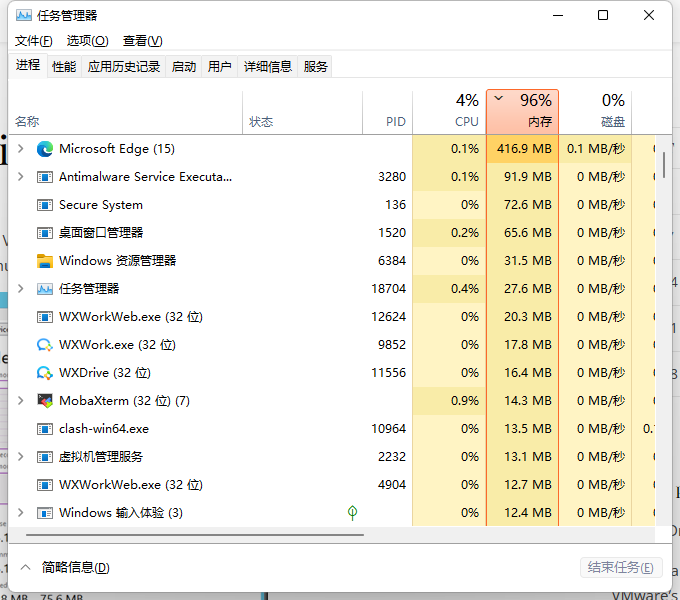Click the 桌面窗口管理器 process icon
The height and width of the screenshot is (600, 680).
coord(45,233)
